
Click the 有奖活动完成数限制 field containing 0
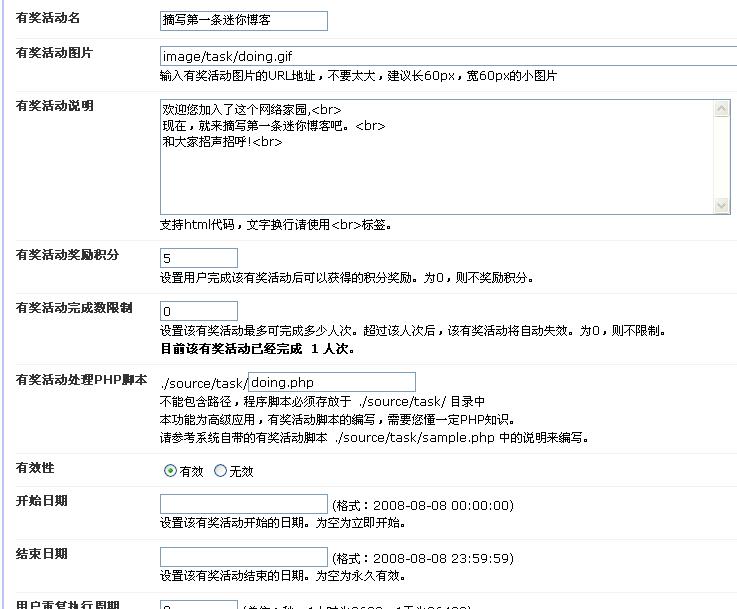pyautogui.click(x=198, y=311)
